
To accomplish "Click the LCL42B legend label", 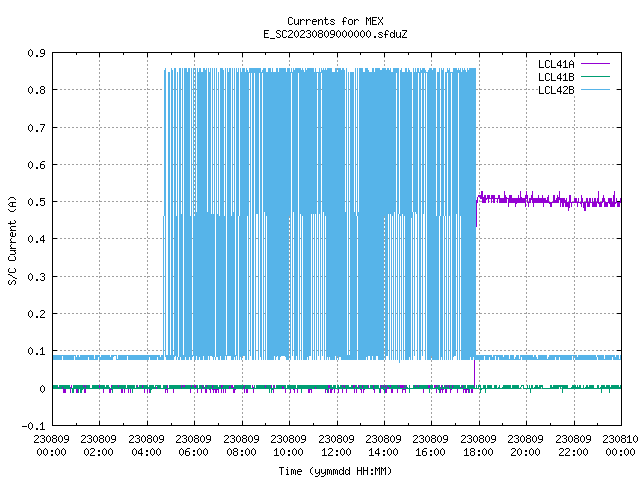I will pyautogui.click(x=556, y=90).
